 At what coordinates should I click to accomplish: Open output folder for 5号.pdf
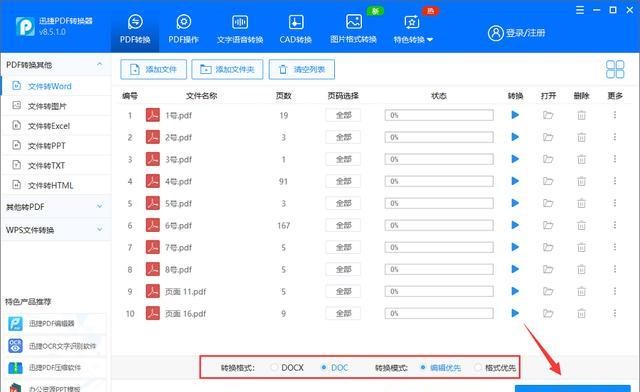pos(548,203)
